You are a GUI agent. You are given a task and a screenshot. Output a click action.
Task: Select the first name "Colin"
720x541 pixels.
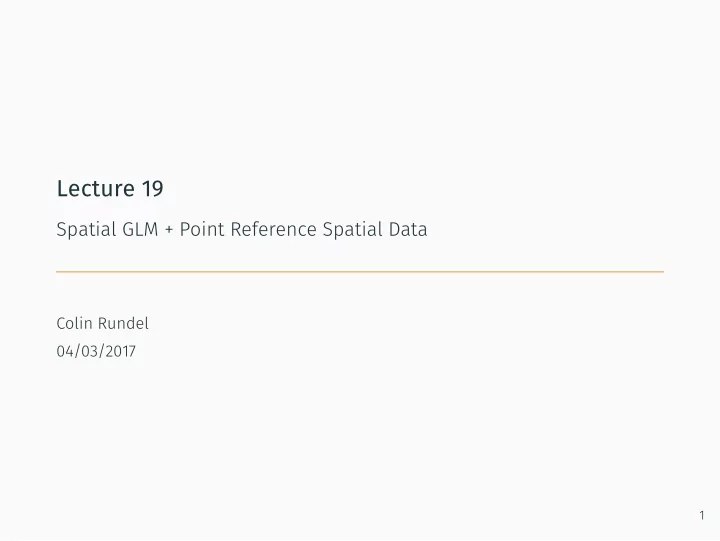[x=74, y=323]
